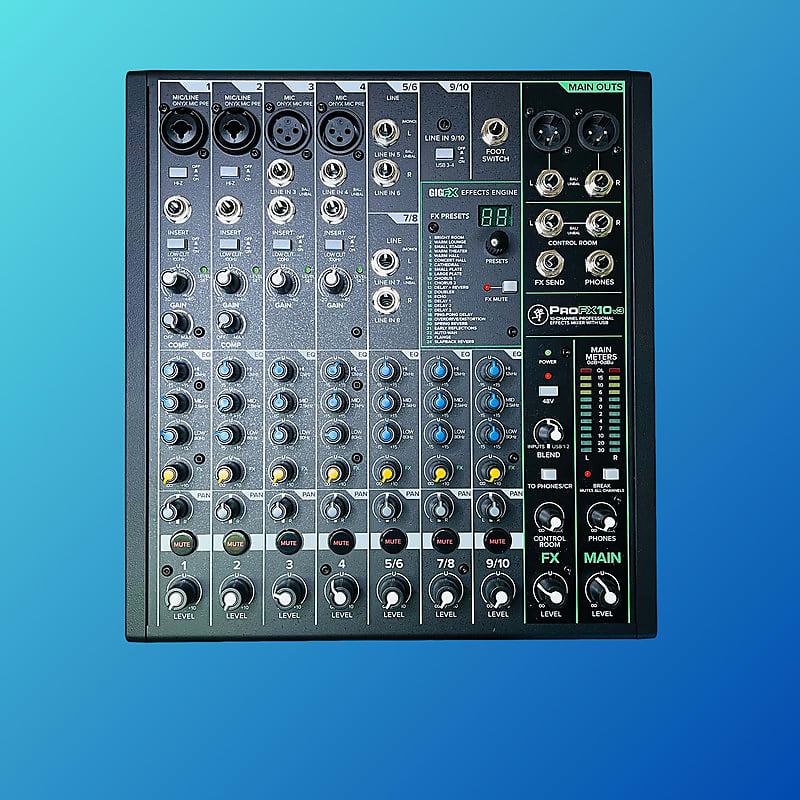Select the channel 2 Mic/Line combo jack
Image resolution: width=800 pixels, height=800 pixels.
pos(236,130)
